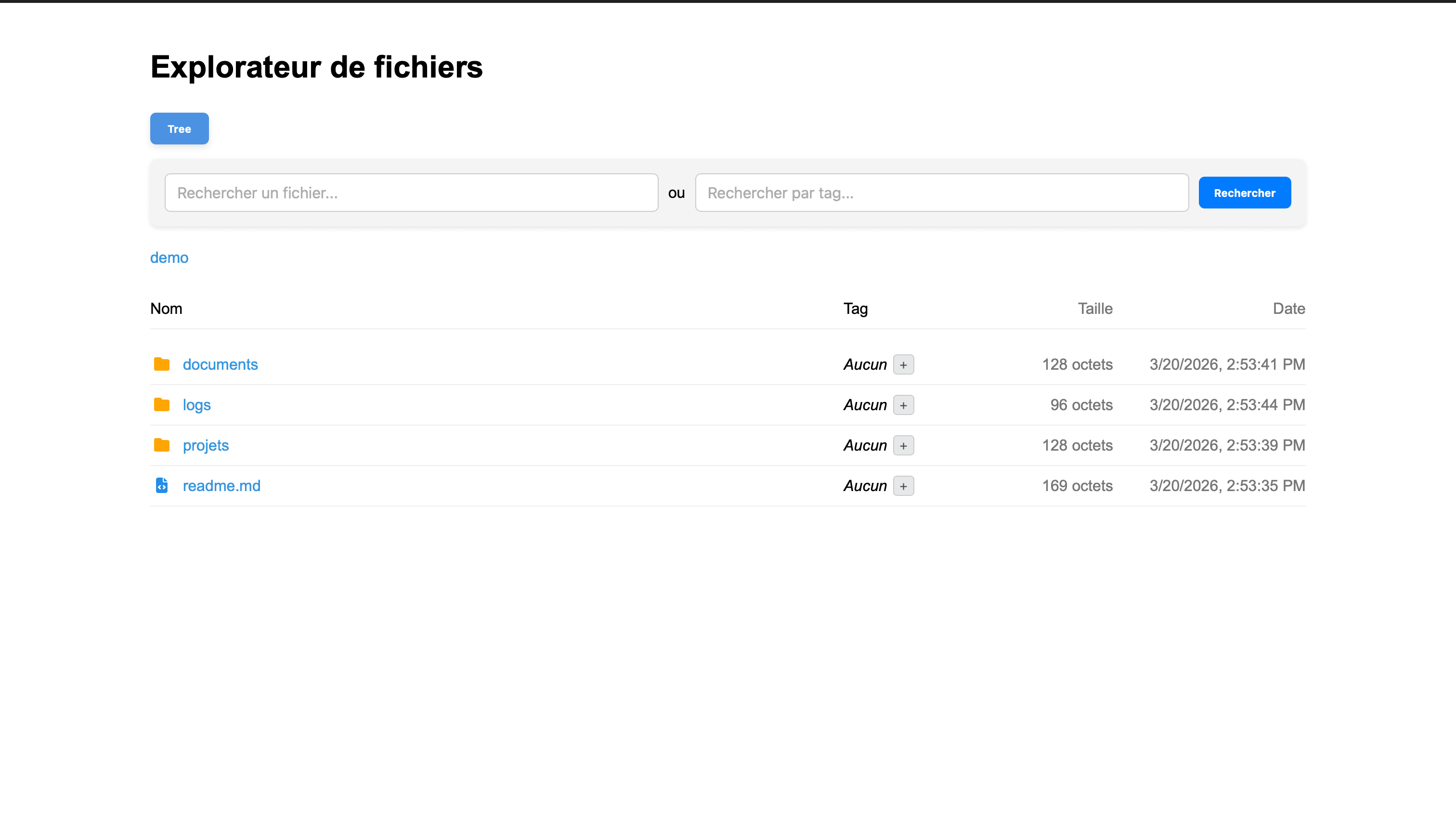Image resolution: width=1456 pixels, height=830 pixels.
Task: Click the Date column header
Action: tap(1288, 309)
